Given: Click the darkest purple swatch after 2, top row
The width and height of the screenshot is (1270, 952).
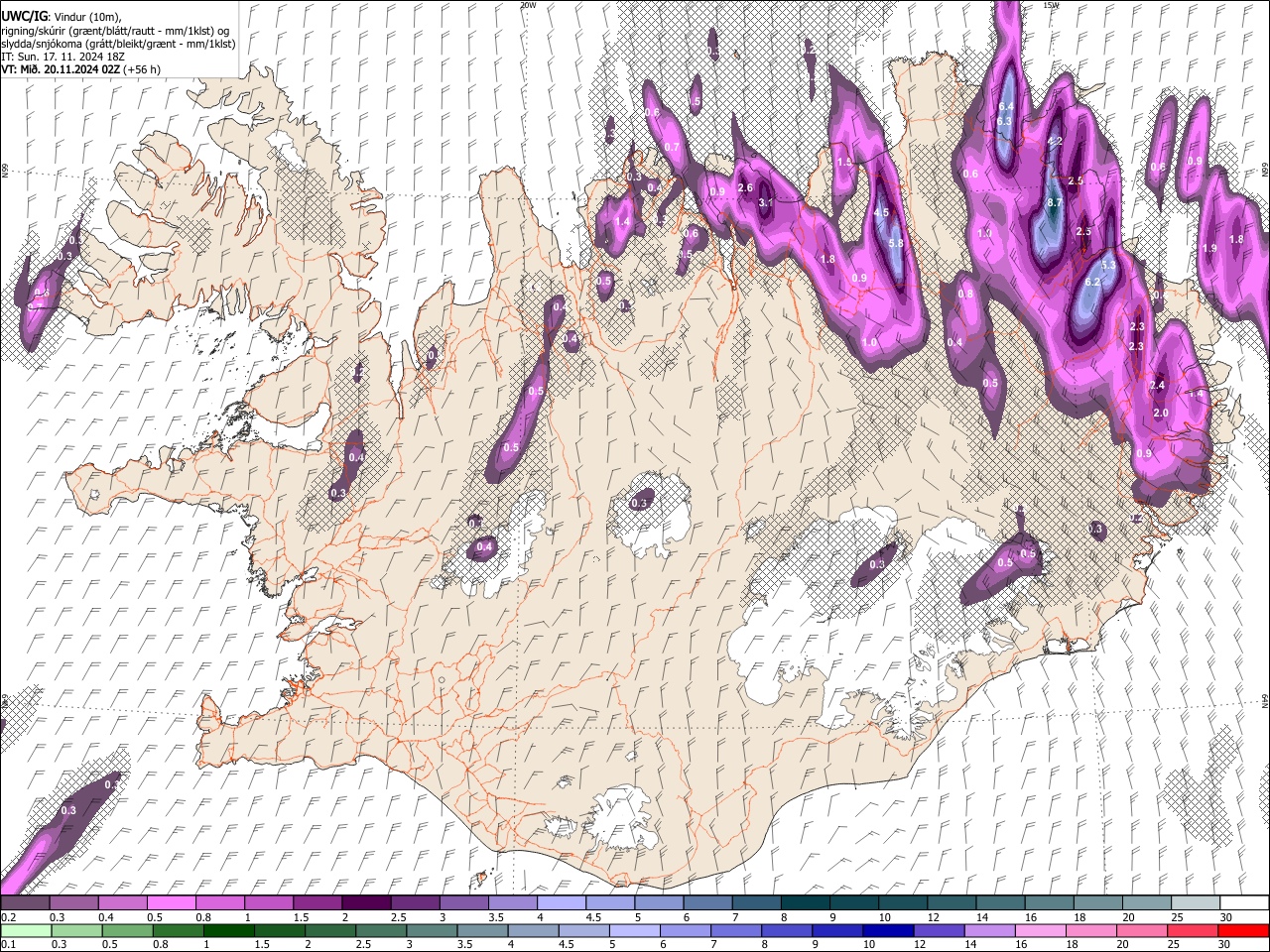Looking at the screenshot, I should [x=366, y=902].
